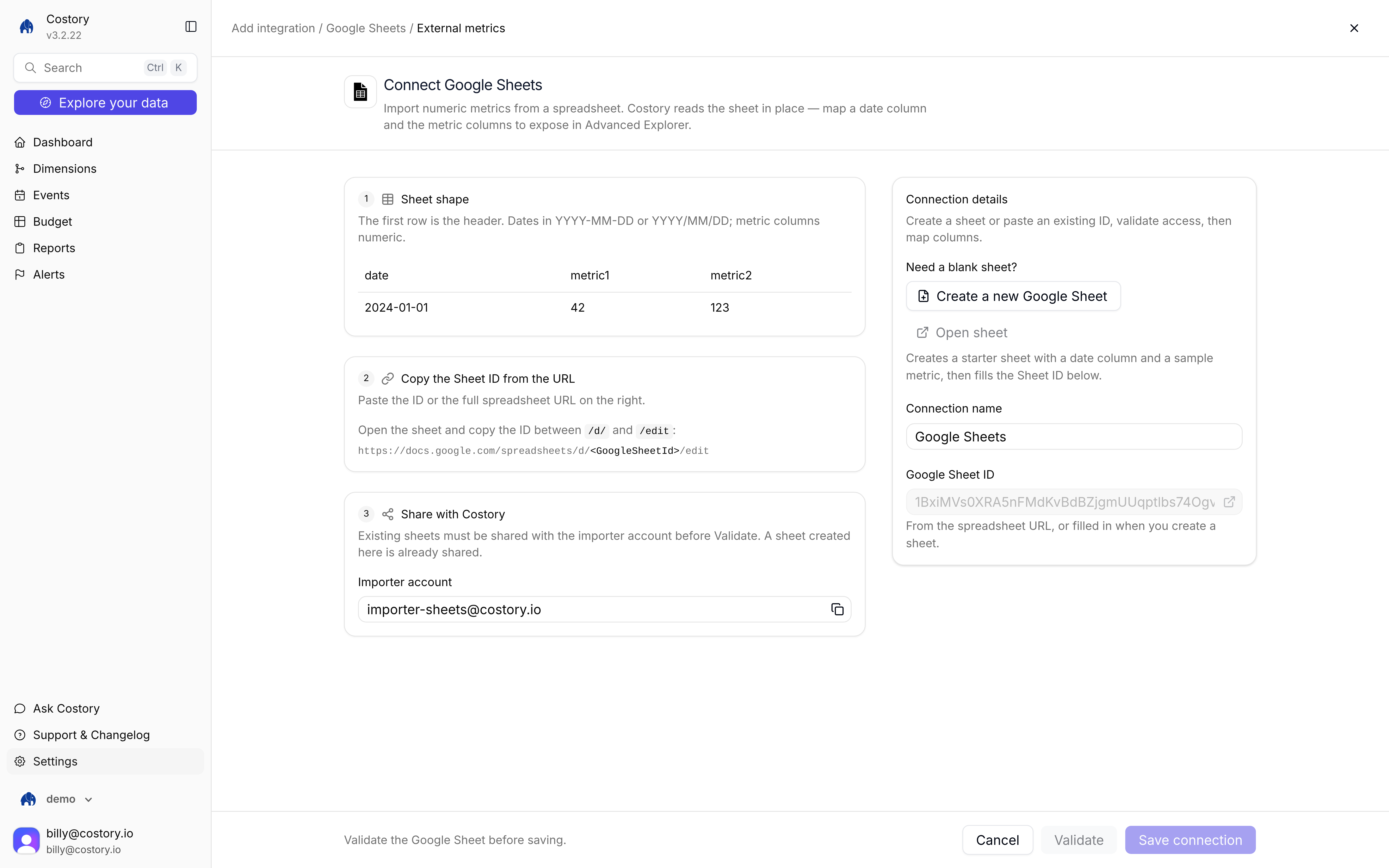Click the metric2 column header

click(x=731, y=275)
